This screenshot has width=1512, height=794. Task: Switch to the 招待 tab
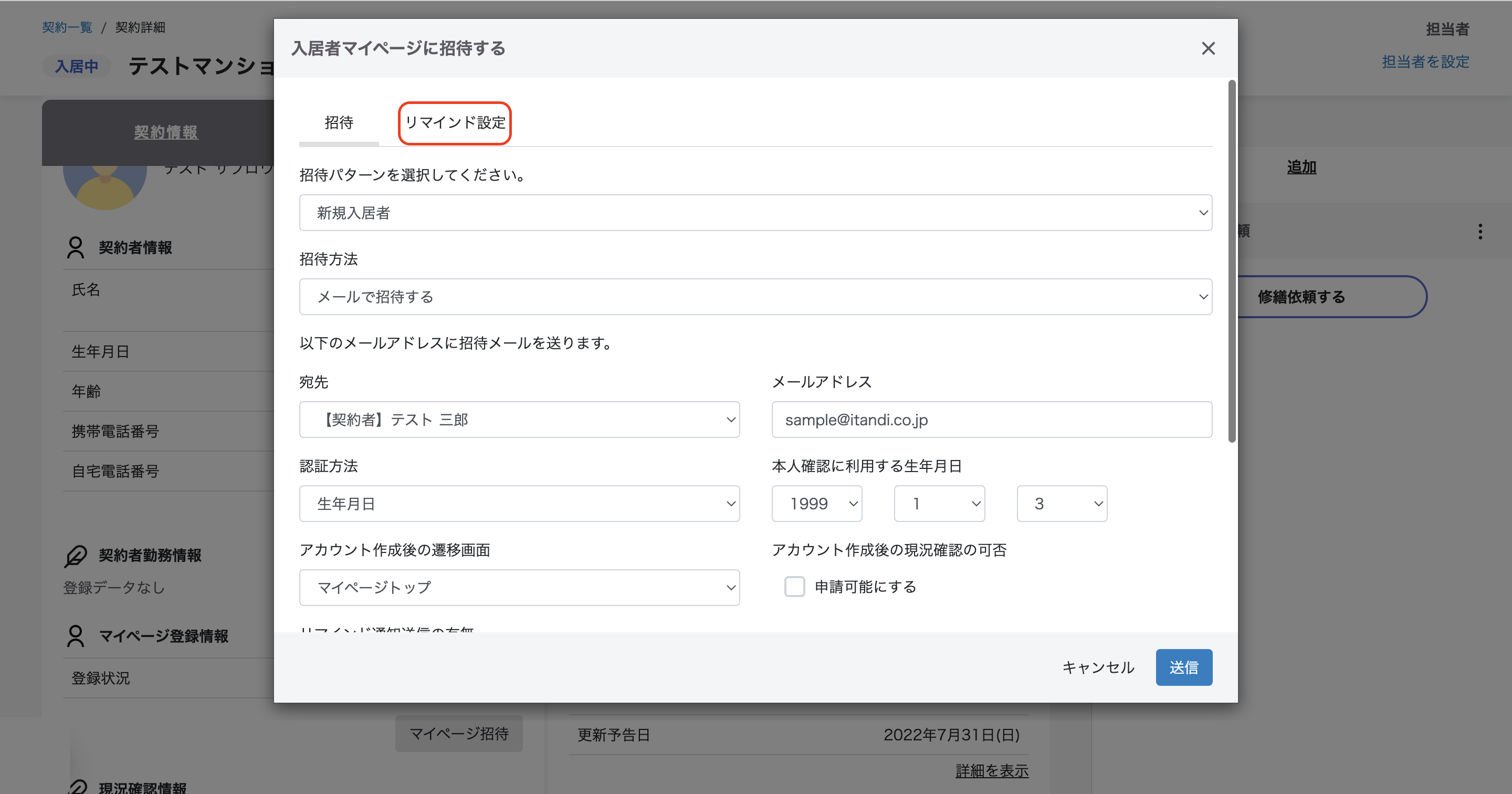(x=339, y=123)
